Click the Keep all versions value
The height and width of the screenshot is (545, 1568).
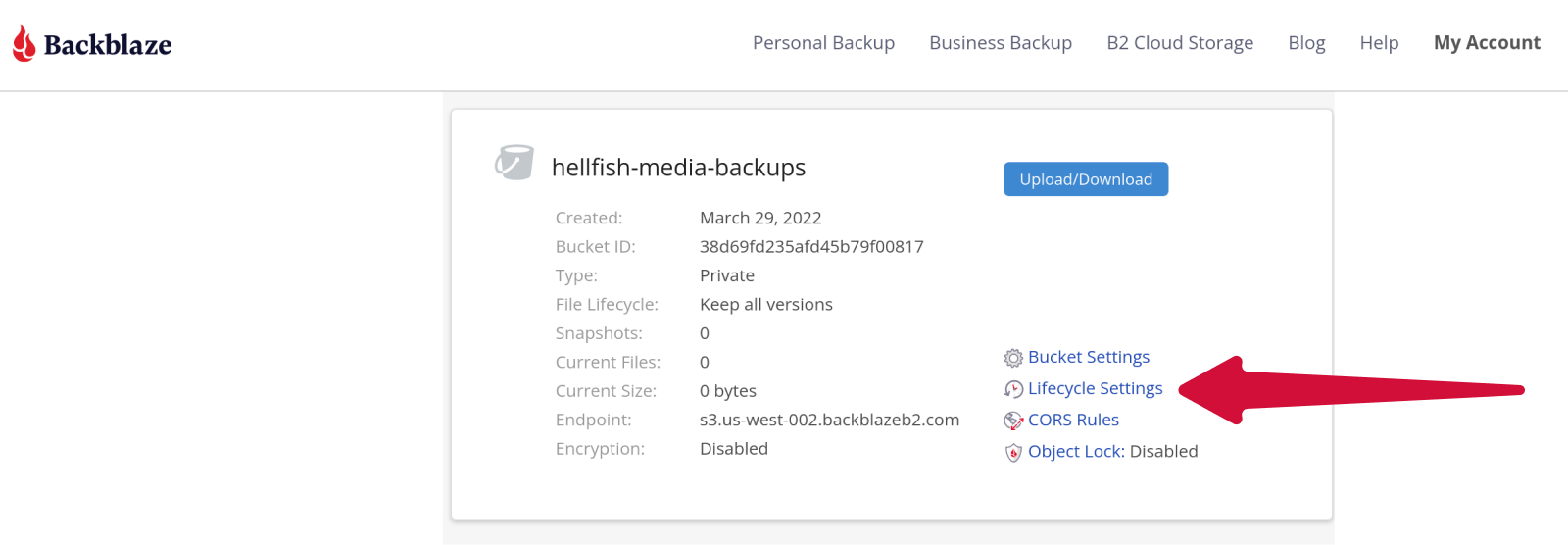[766, 305]
